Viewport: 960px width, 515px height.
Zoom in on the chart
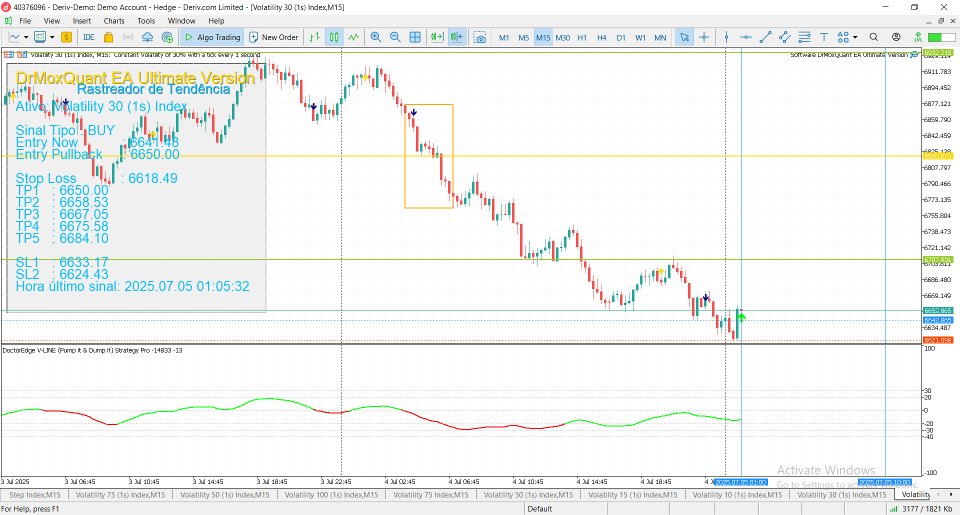[376, 37]
